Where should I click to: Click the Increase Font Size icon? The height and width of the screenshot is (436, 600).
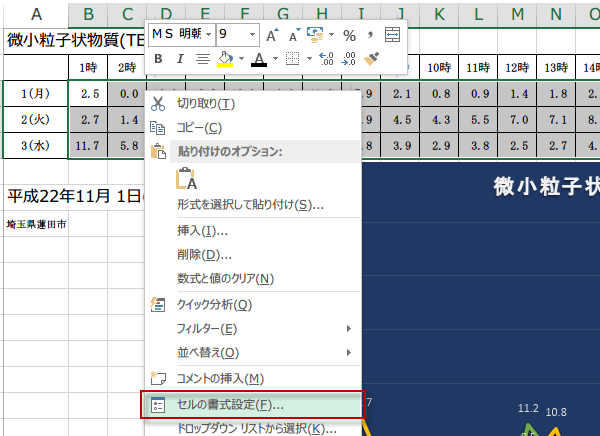272,35
